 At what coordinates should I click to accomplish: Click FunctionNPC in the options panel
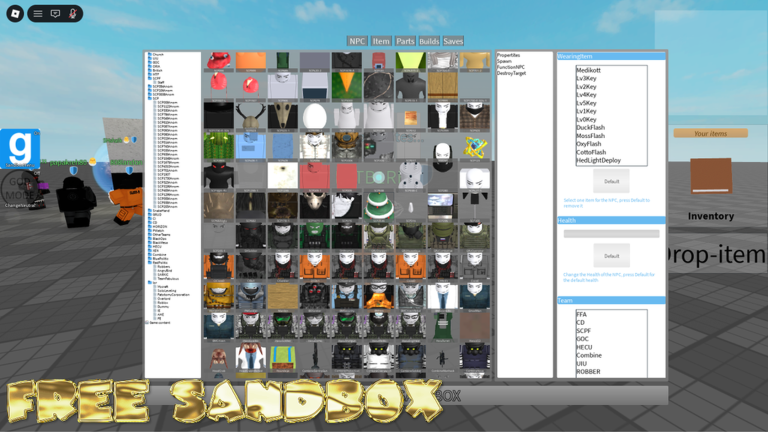tap(511, 67)
